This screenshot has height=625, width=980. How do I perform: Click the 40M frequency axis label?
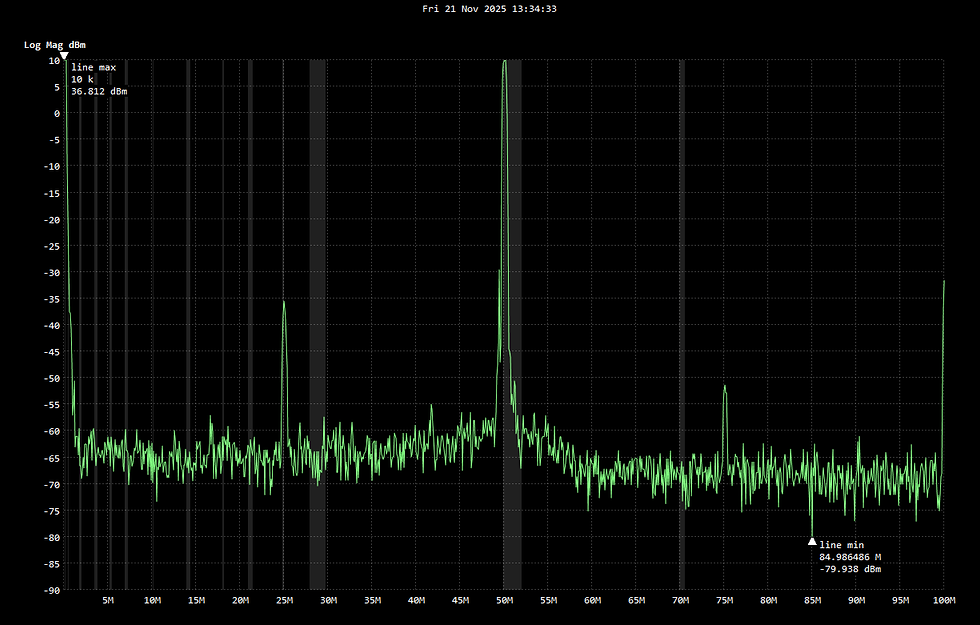point(417,600)
